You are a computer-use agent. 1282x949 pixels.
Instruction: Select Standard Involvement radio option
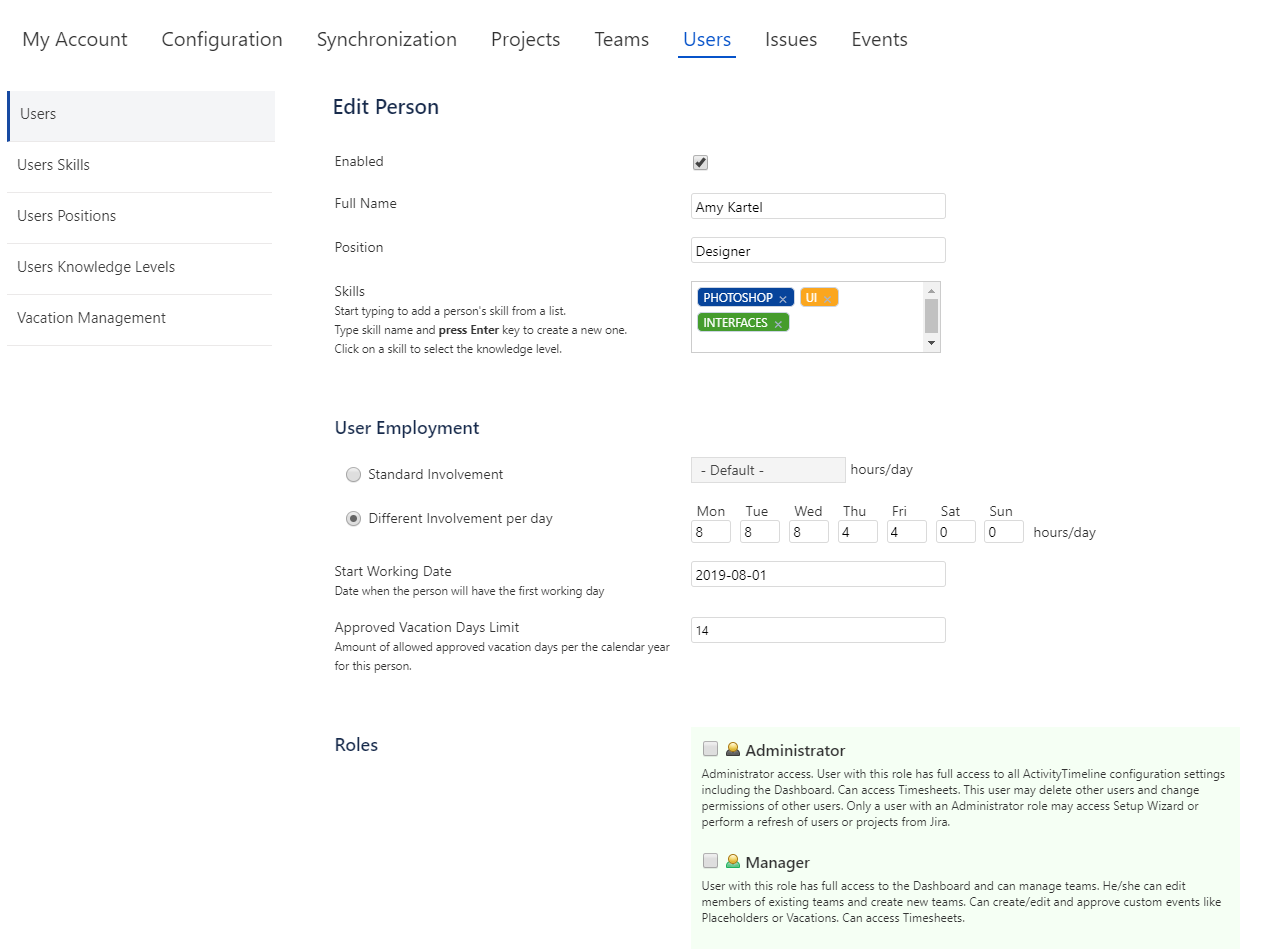tap(353, 475)
